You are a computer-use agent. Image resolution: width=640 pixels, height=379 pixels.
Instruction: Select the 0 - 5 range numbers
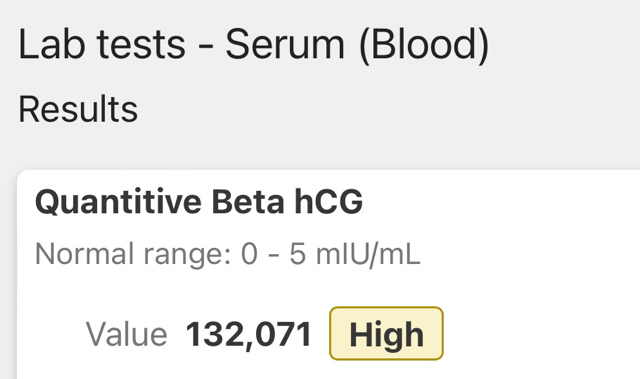tap(273, 254)
